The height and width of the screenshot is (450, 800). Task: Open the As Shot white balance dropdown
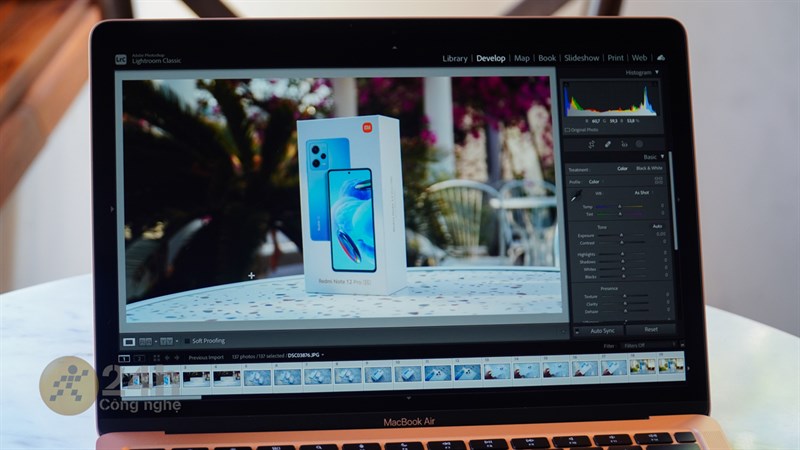tap(643, 193)
